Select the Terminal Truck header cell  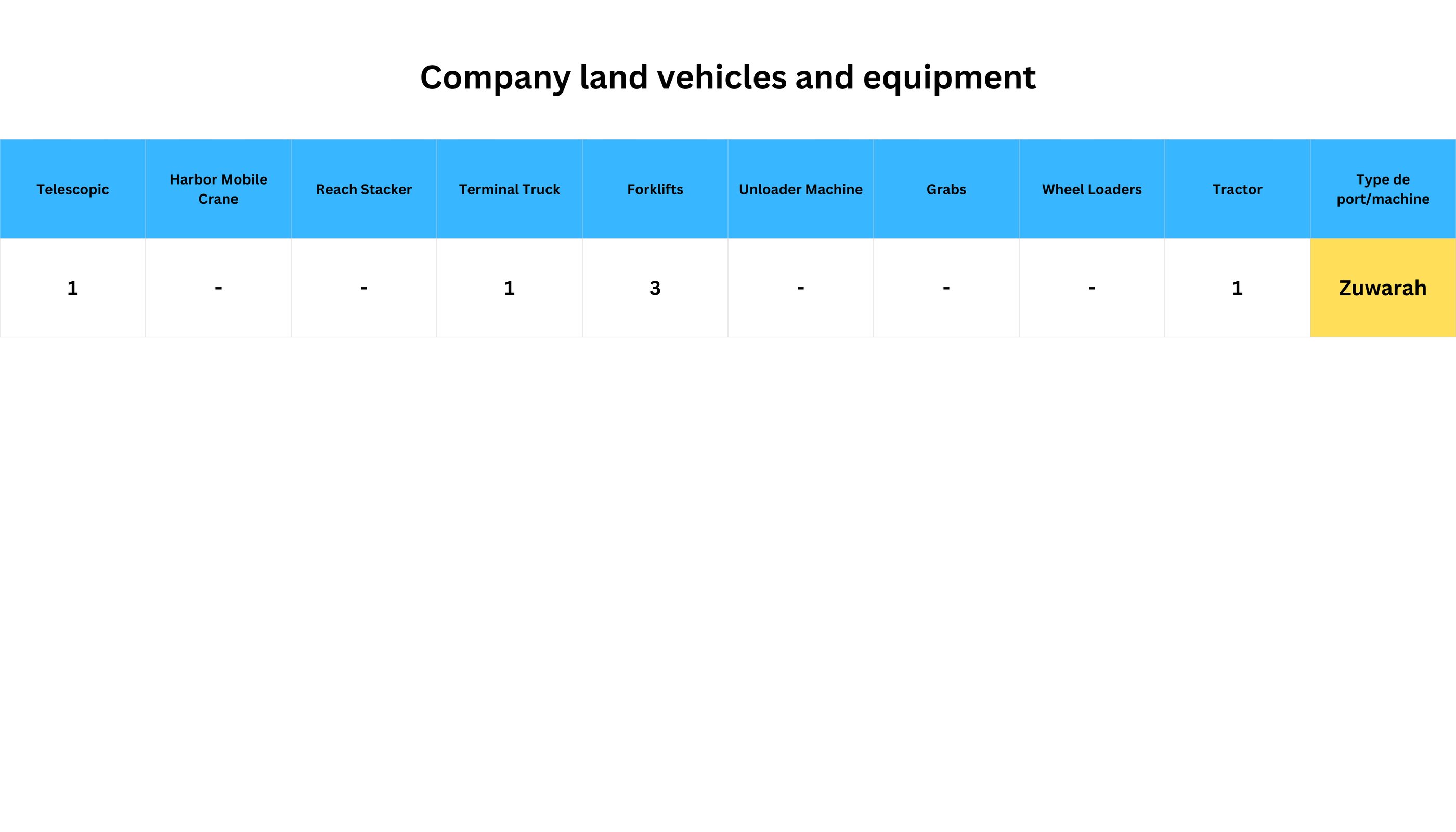[x=509, y=189]
